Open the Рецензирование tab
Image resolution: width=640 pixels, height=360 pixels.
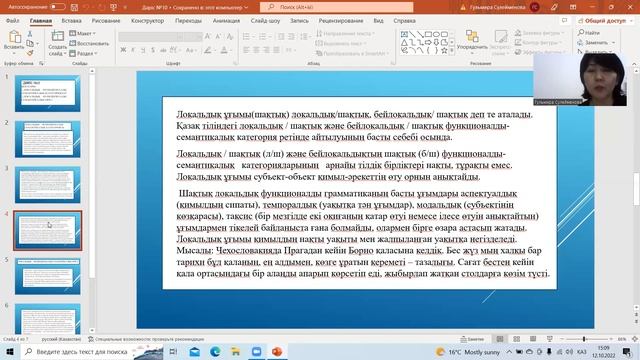tap(341, 20)
